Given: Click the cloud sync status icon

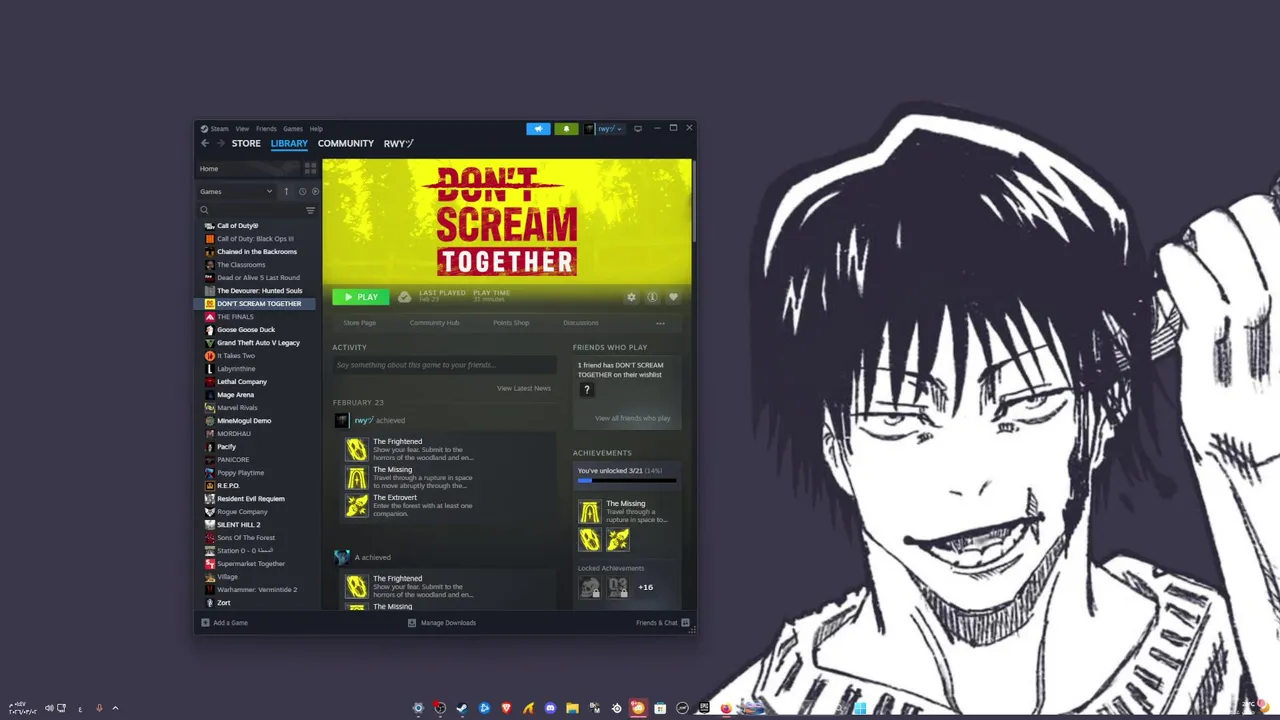Looking at the screenshot, I should [404, 297].
